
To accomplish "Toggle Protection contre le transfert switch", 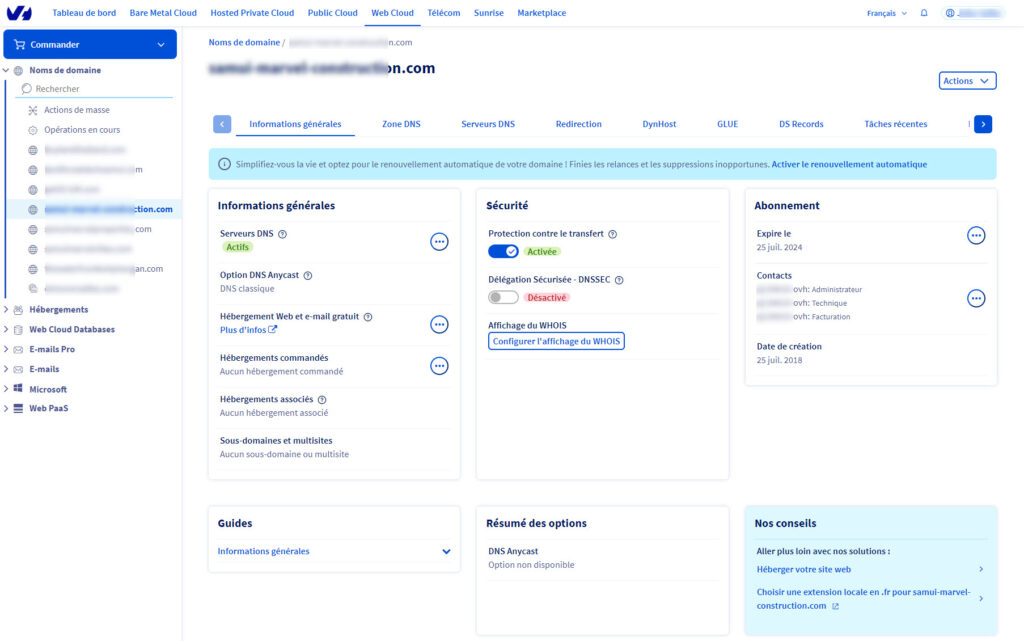I will (503, 251).
